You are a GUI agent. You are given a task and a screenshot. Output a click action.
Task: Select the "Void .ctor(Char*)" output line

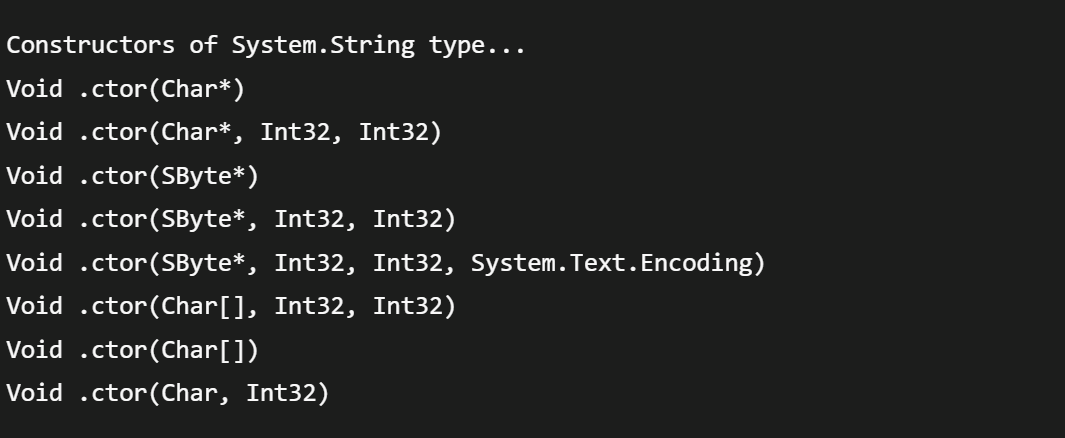tap(126, 89)
